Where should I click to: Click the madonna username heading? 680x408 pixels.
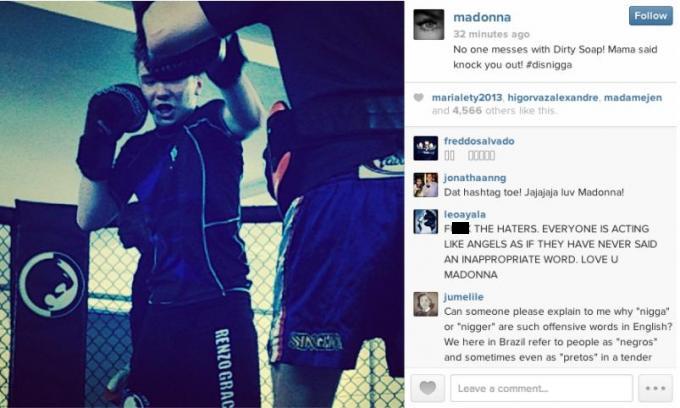tap(482, 17)
